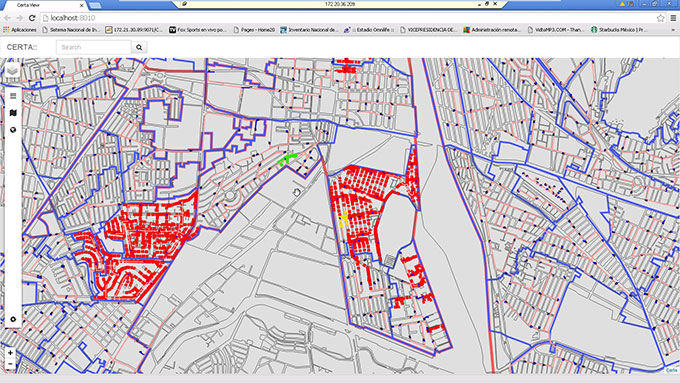This screenshot has height=383, width=680.
Task: Select the folded map icon in sidebar
Action: (13, 113)
